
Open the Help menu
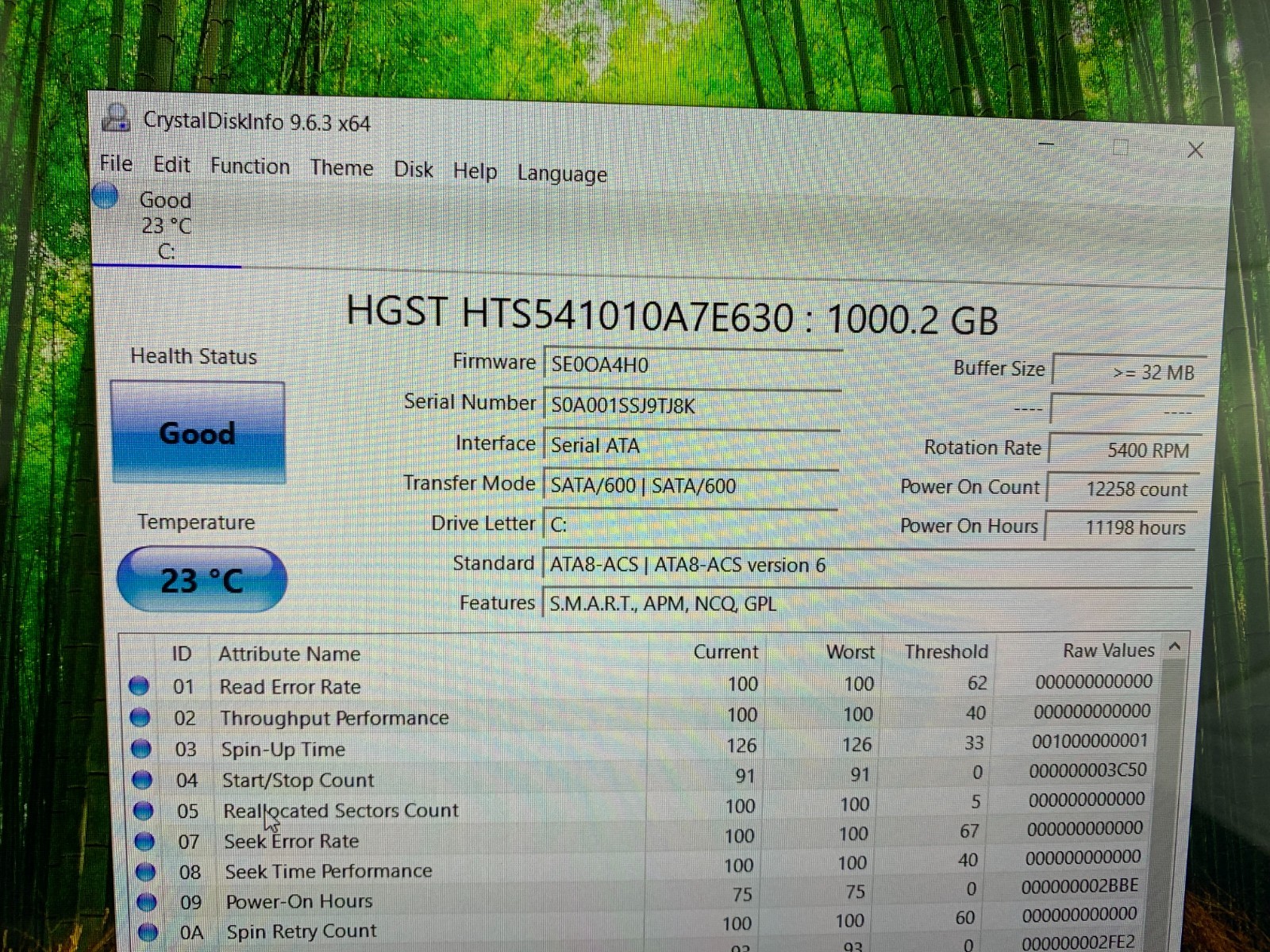[x=475, y=171]
